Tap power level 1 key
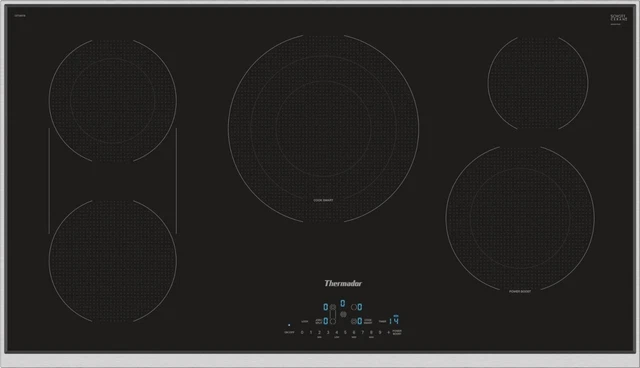Image resolution: width=640 pixels, height=368 pixels. point(311,332)
